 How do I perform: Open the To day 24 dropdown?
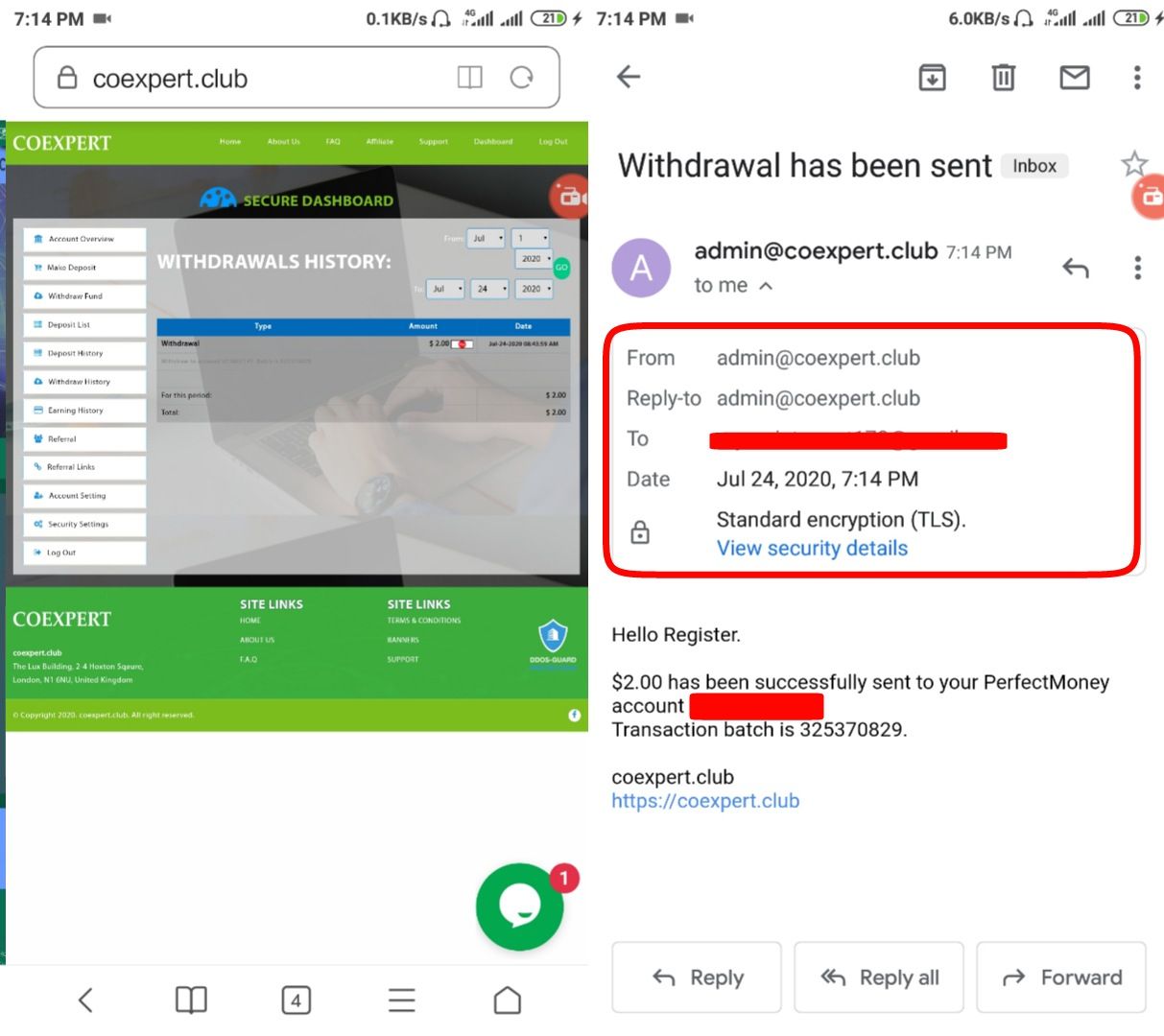(x=489, y=289)
